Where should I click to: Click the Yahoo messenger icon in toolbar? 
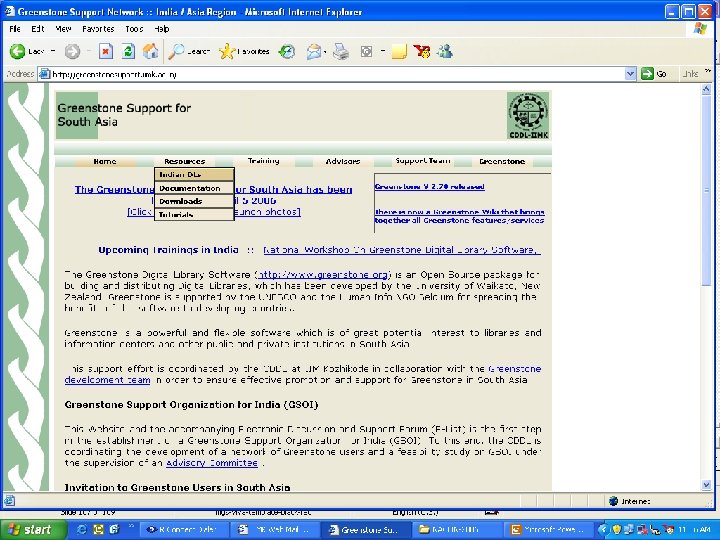(422, 51)
